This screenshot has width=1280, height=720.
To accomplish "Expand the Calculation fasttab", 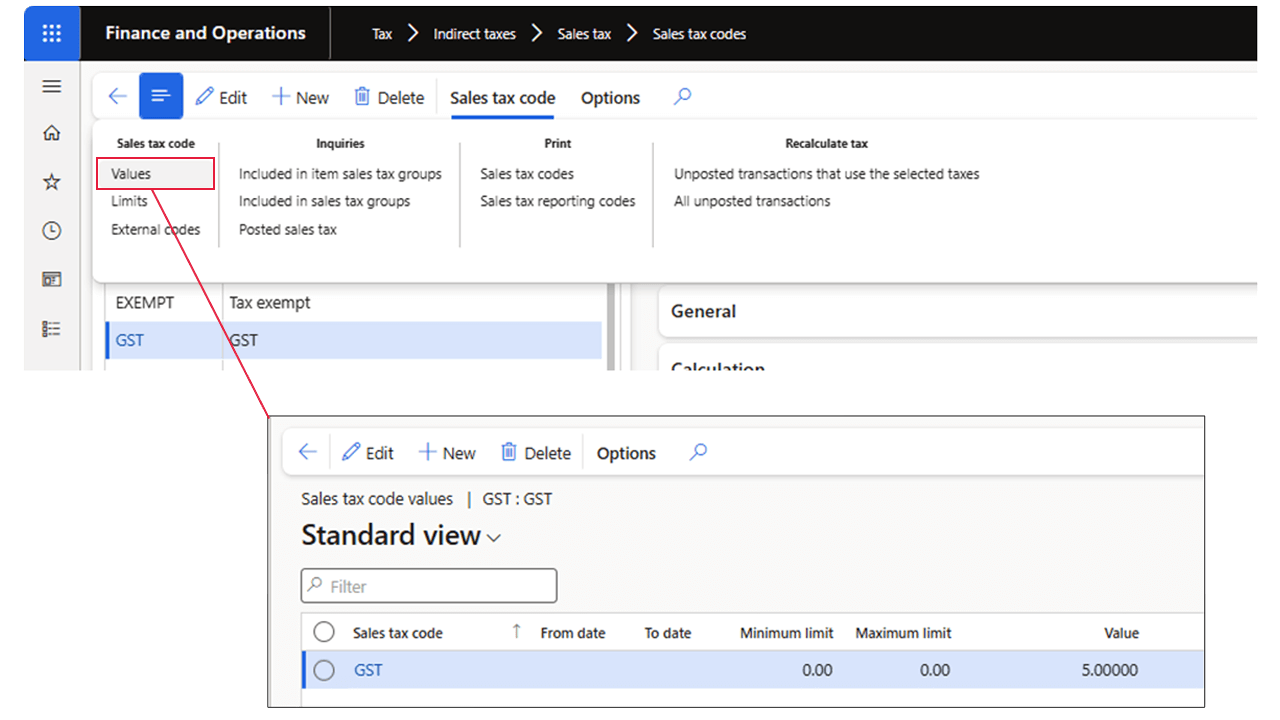I will click(x=957, y=360).
